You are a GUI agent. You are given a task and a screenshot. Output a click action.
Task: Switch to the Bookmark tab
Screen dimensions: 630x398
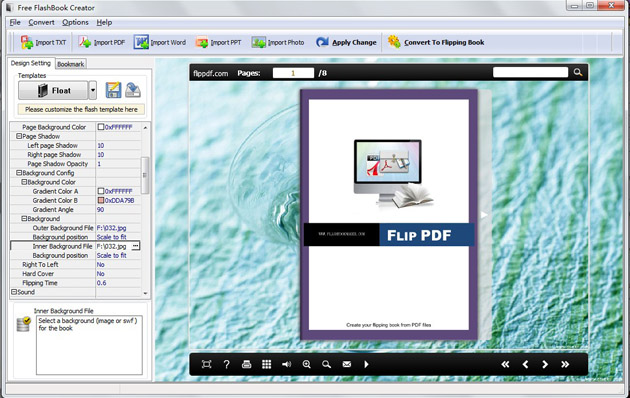click(70, 64)
